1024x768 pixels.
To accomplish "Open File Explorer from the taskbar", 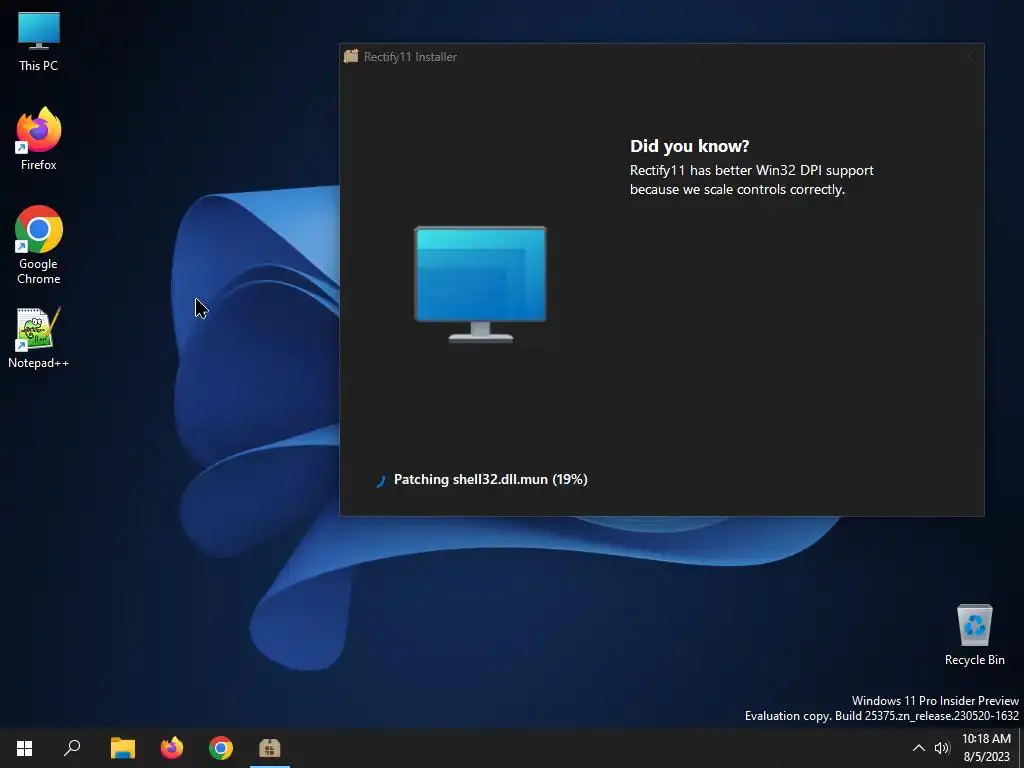I will tap(122, 748).
